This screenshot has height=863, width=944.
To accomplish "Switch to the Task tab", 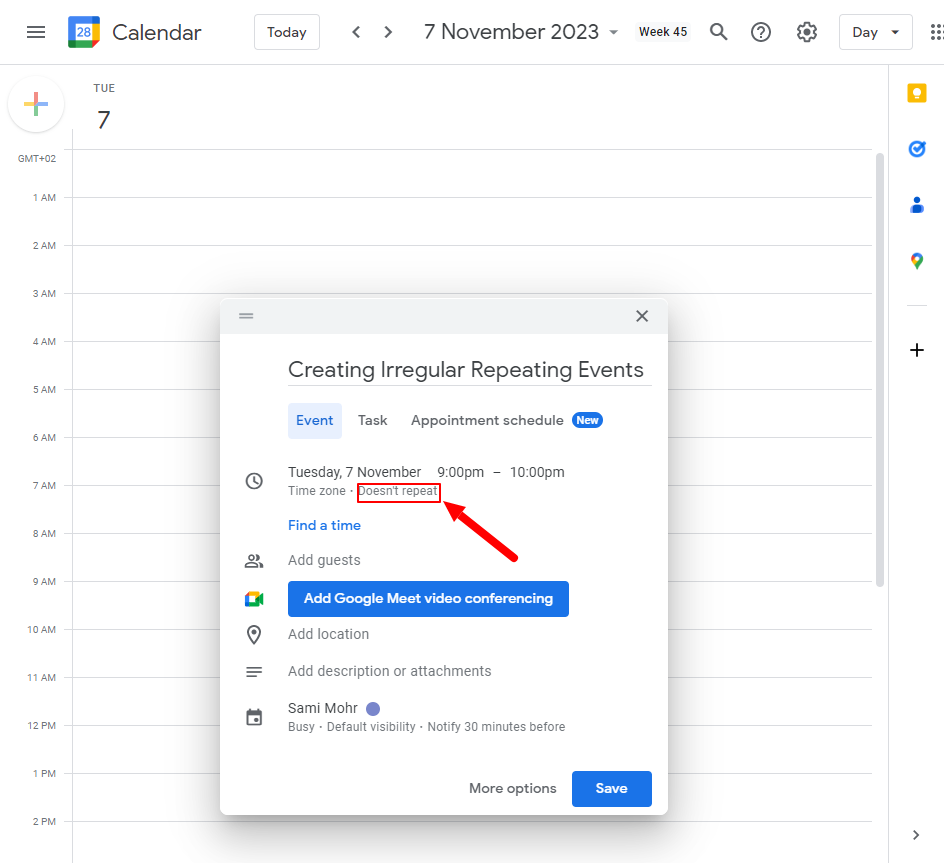I will click(x=372, y=420).
